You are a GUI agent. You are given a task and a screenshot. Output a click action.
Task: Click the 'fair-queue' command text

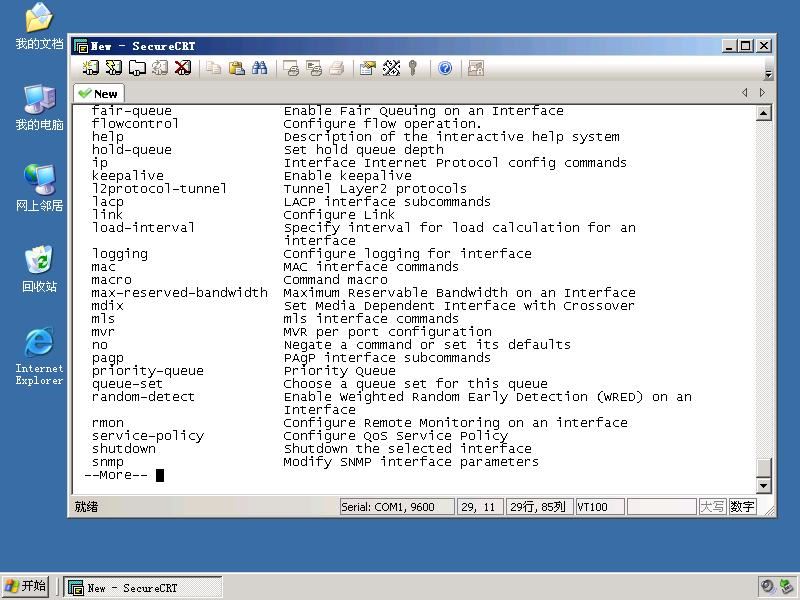[x=132, y=111]
